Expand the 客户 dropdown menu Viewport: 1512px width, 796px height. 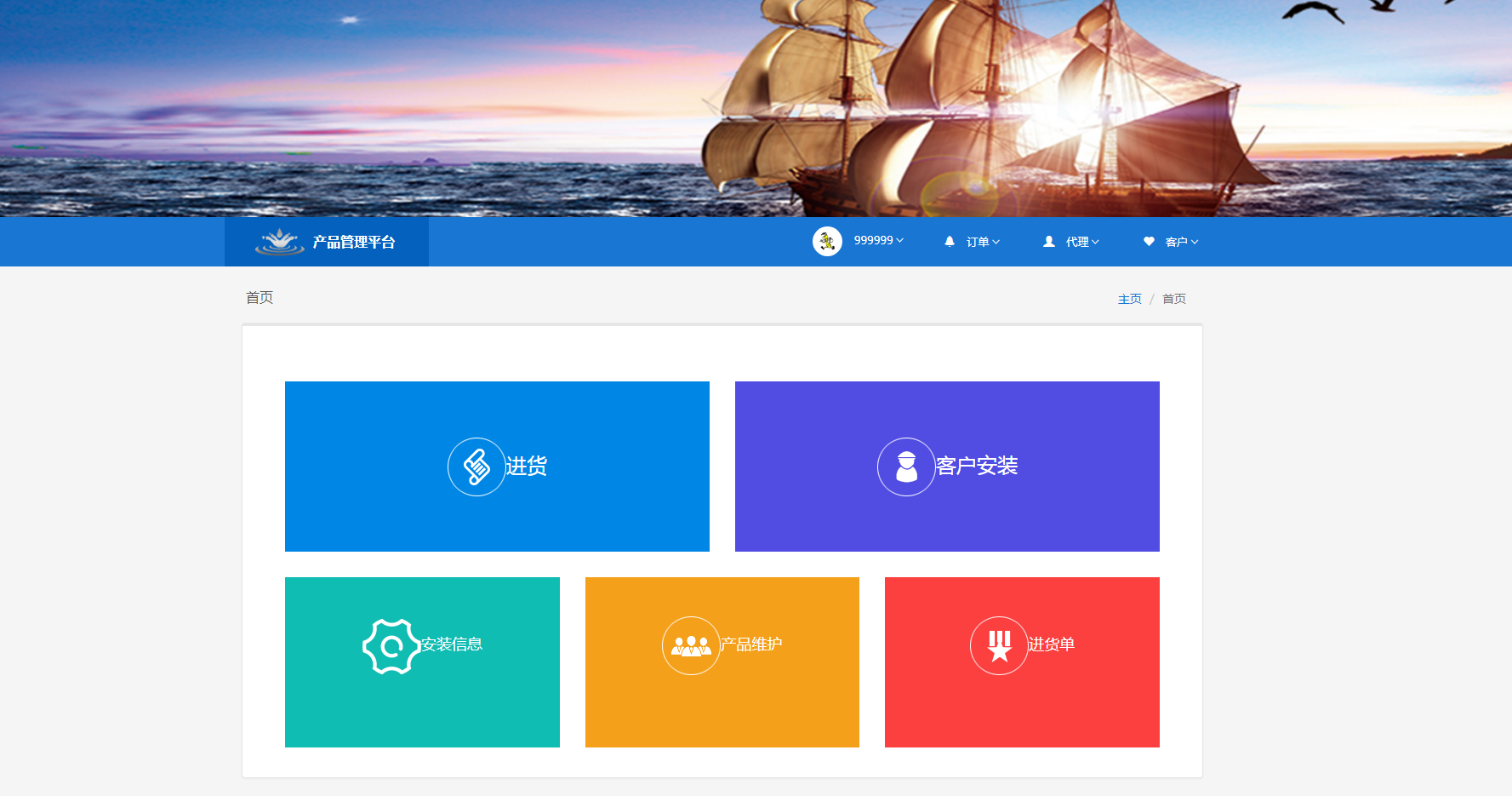[x=1182, y=242]
